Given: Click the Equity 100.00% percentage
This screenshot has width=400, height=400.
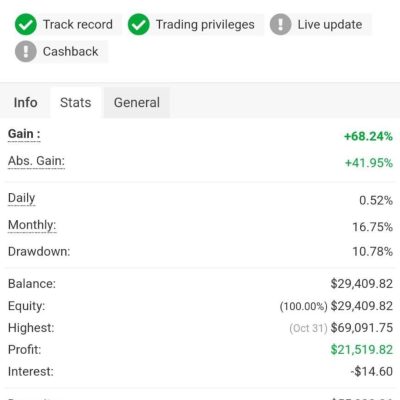Looking at the screenshot, I should [304, 306].
